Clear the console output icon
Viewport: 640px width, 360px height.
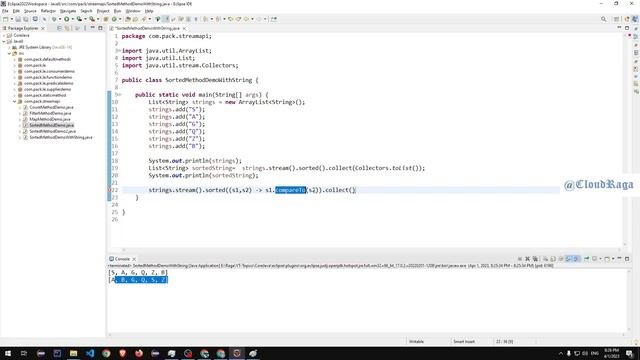pos(545,259)
